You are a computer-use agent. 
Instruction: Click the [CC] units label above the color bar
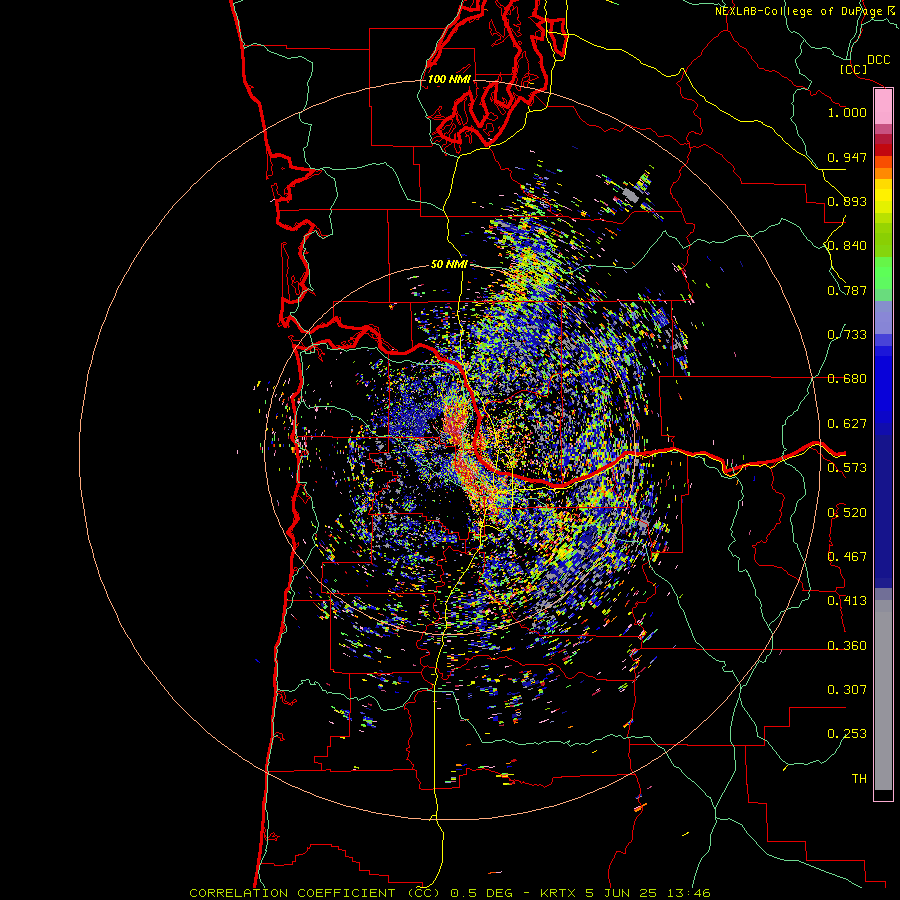[853, 69]
